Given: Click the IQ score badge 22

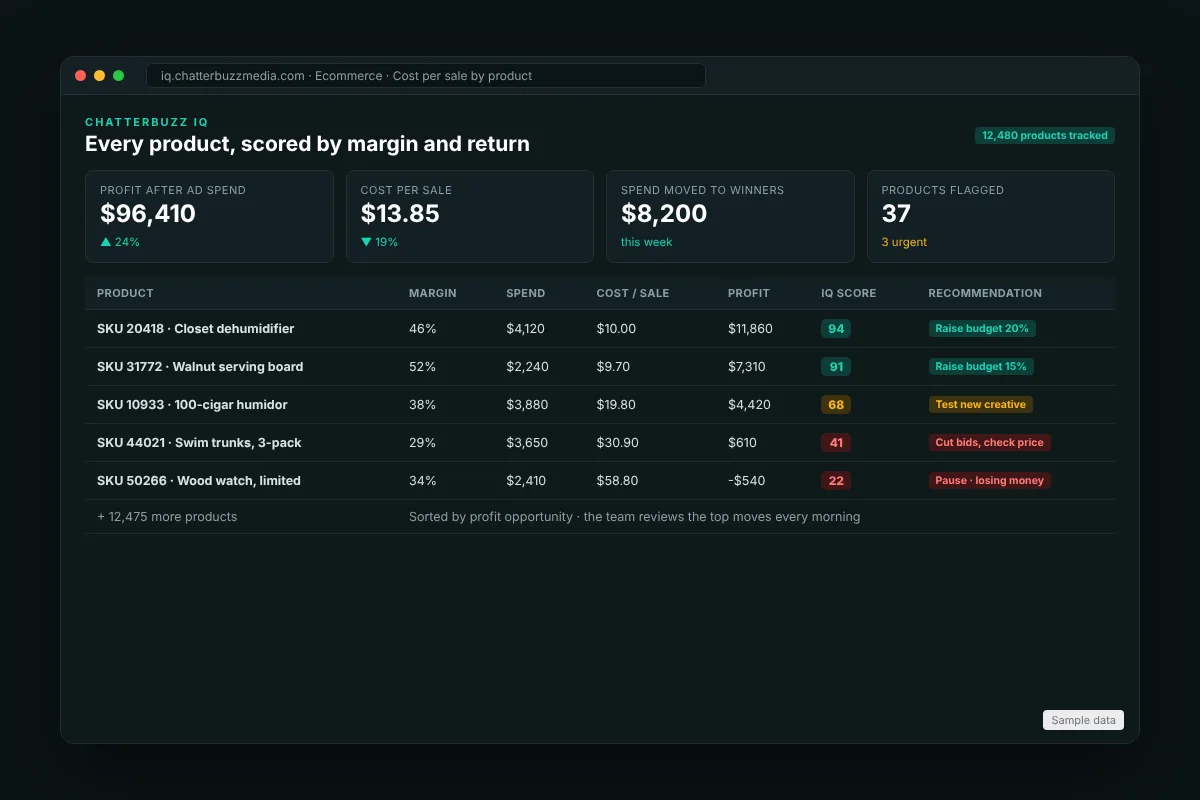Looking at the screenshot, I should coord(836,481).
